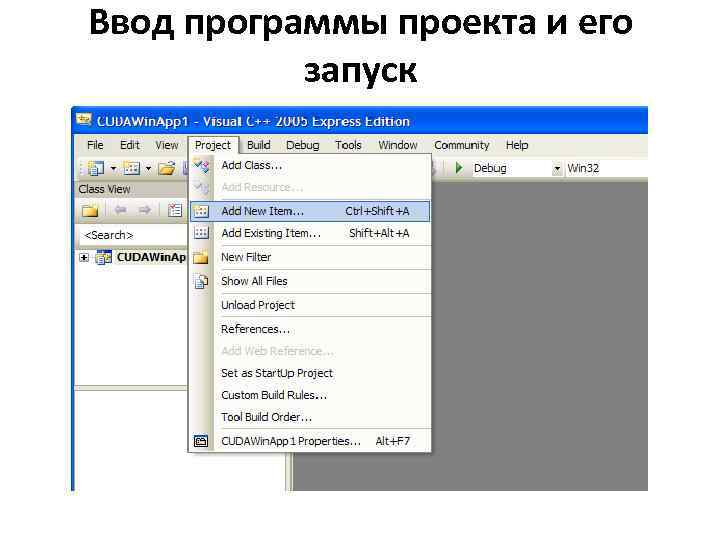The width and height of the screenshot is (720, 540).
Task: Open Tool Build Order… entry
Action: 310,417
